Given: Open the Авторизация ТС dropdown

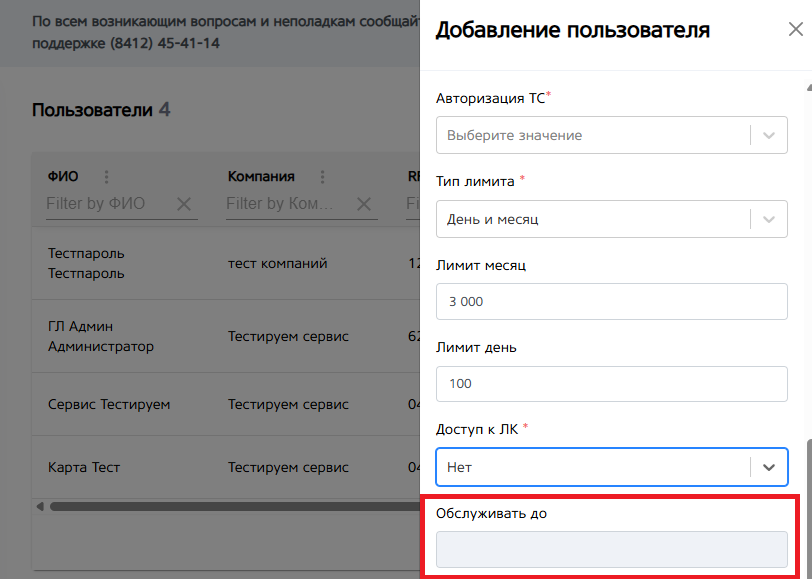Looking at the screenshot, I should [x=612, y=135].
